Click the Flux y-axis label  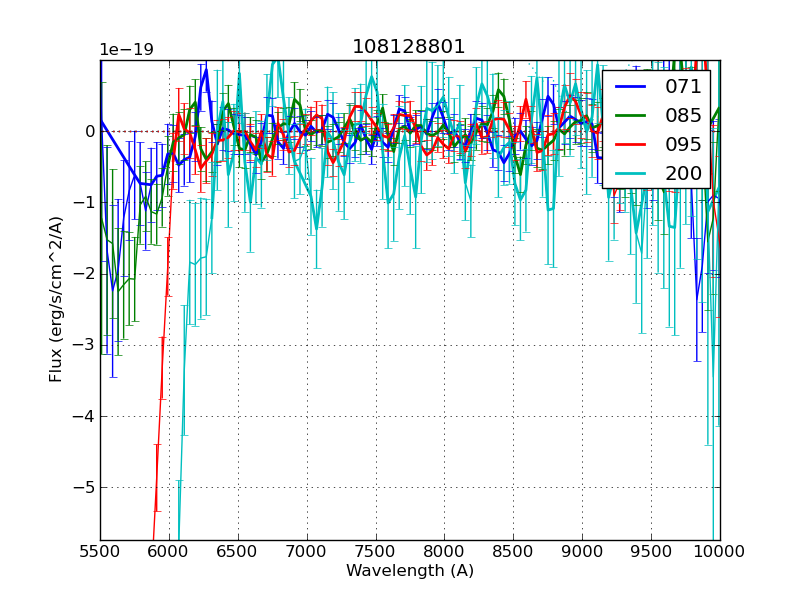click(57, 299)
